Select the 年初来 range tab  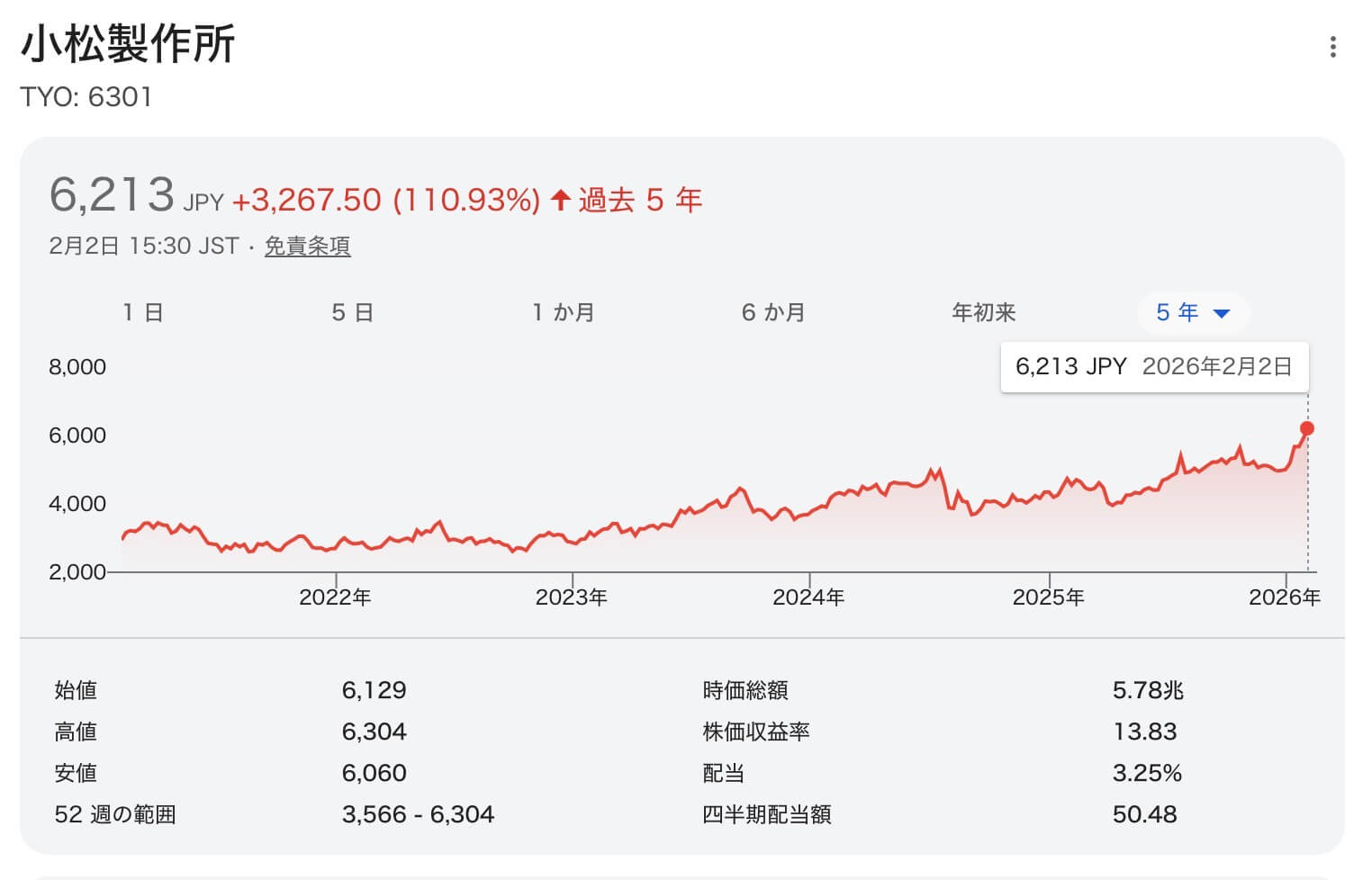(x=983, y=312)
